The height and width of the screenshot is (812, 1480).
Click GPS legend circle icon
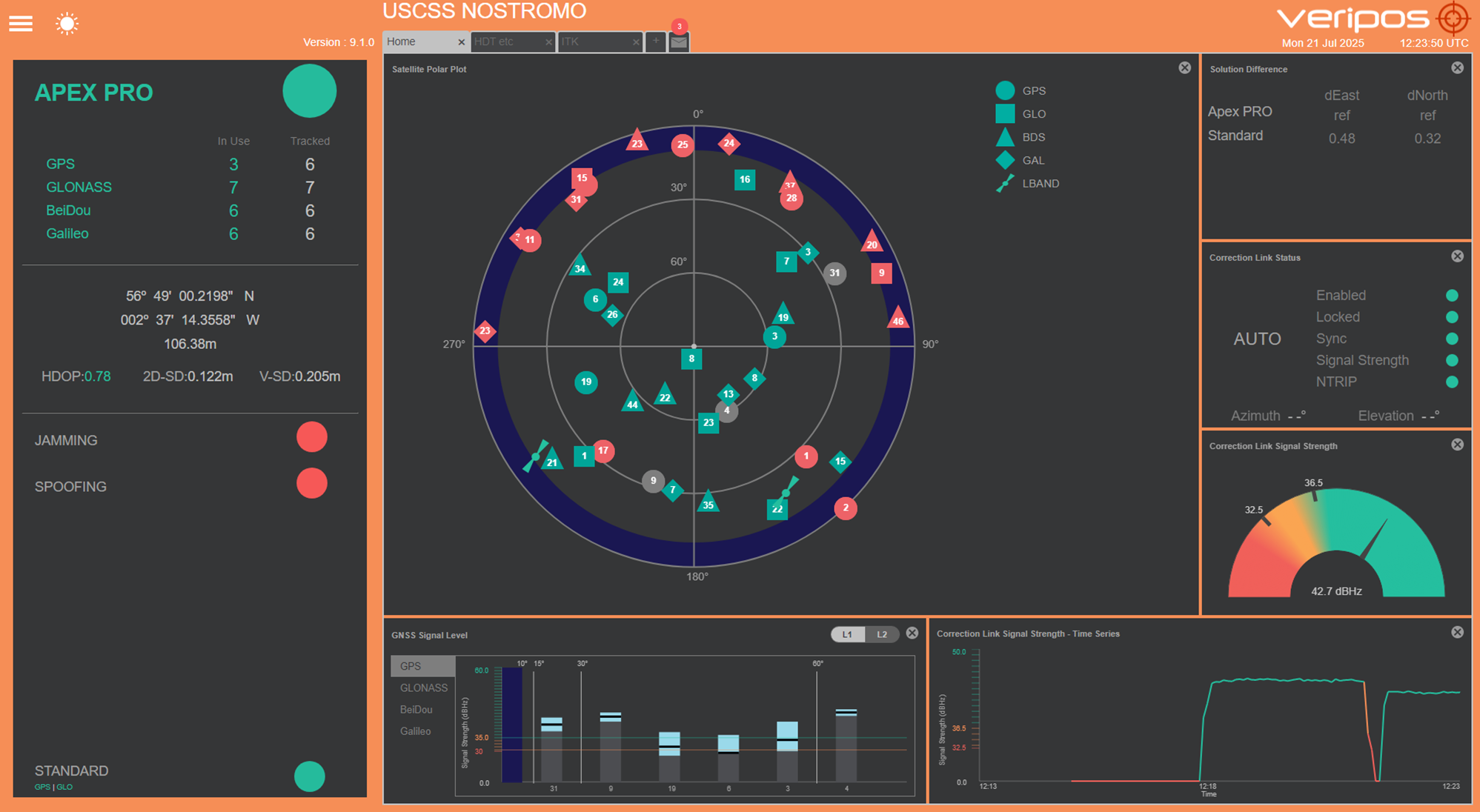tap(1005, 90)
